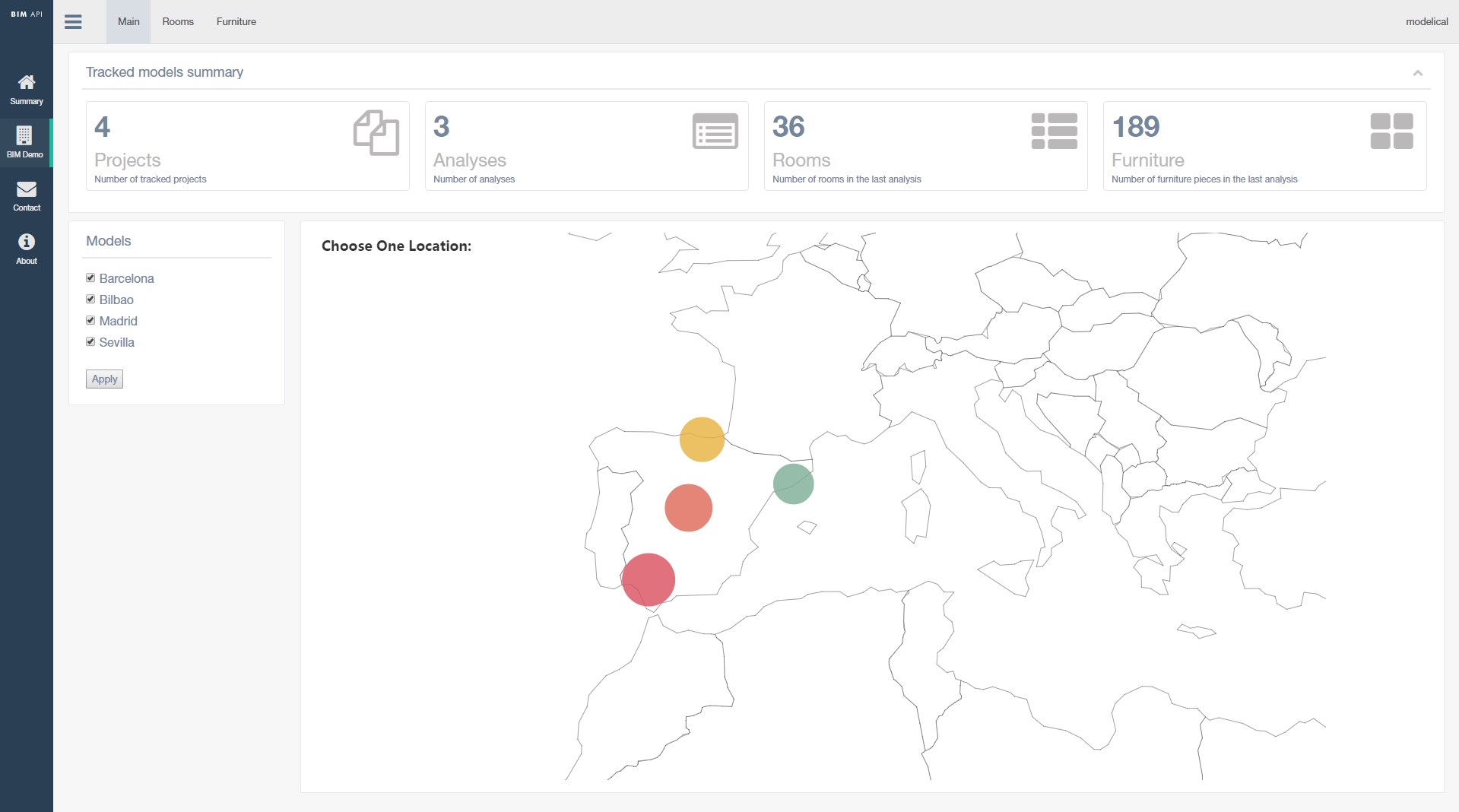Click the Madrid label text
Image resolution: width=1459 pixels, height=812 pixels.
[119, 321]
